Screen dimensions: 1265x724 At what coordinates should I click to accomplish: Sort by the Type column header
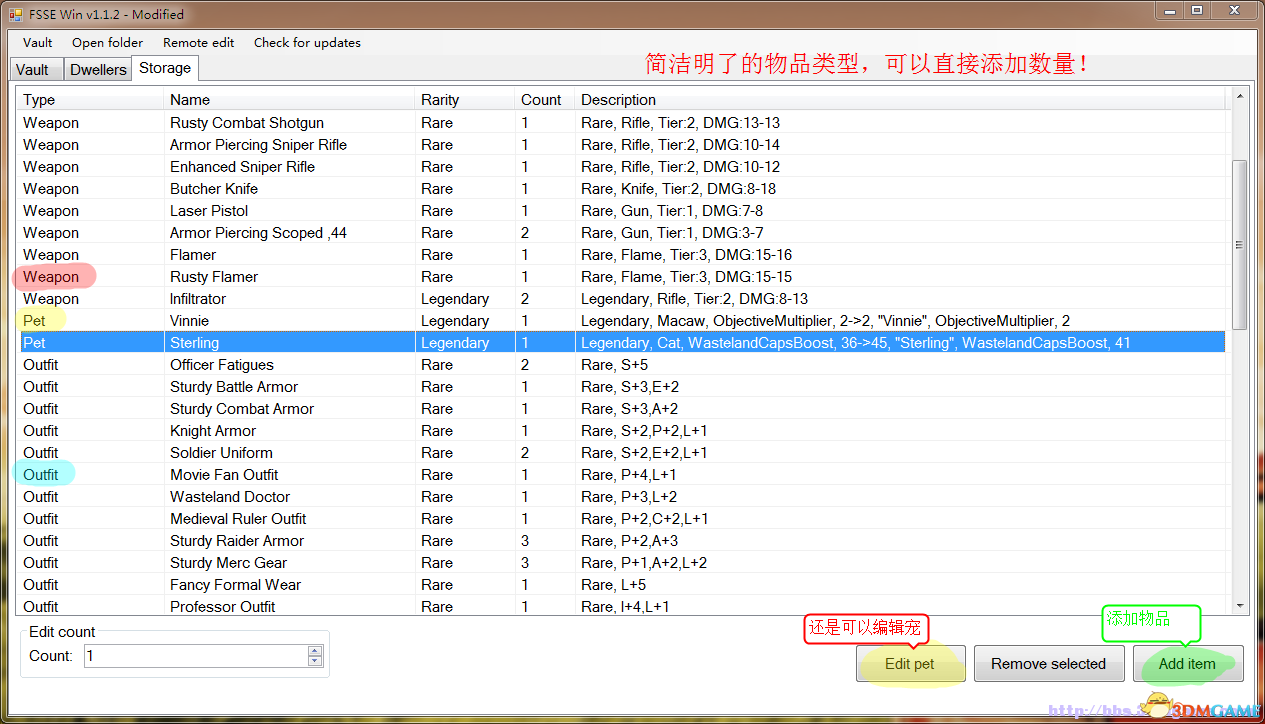click(90, 99)
